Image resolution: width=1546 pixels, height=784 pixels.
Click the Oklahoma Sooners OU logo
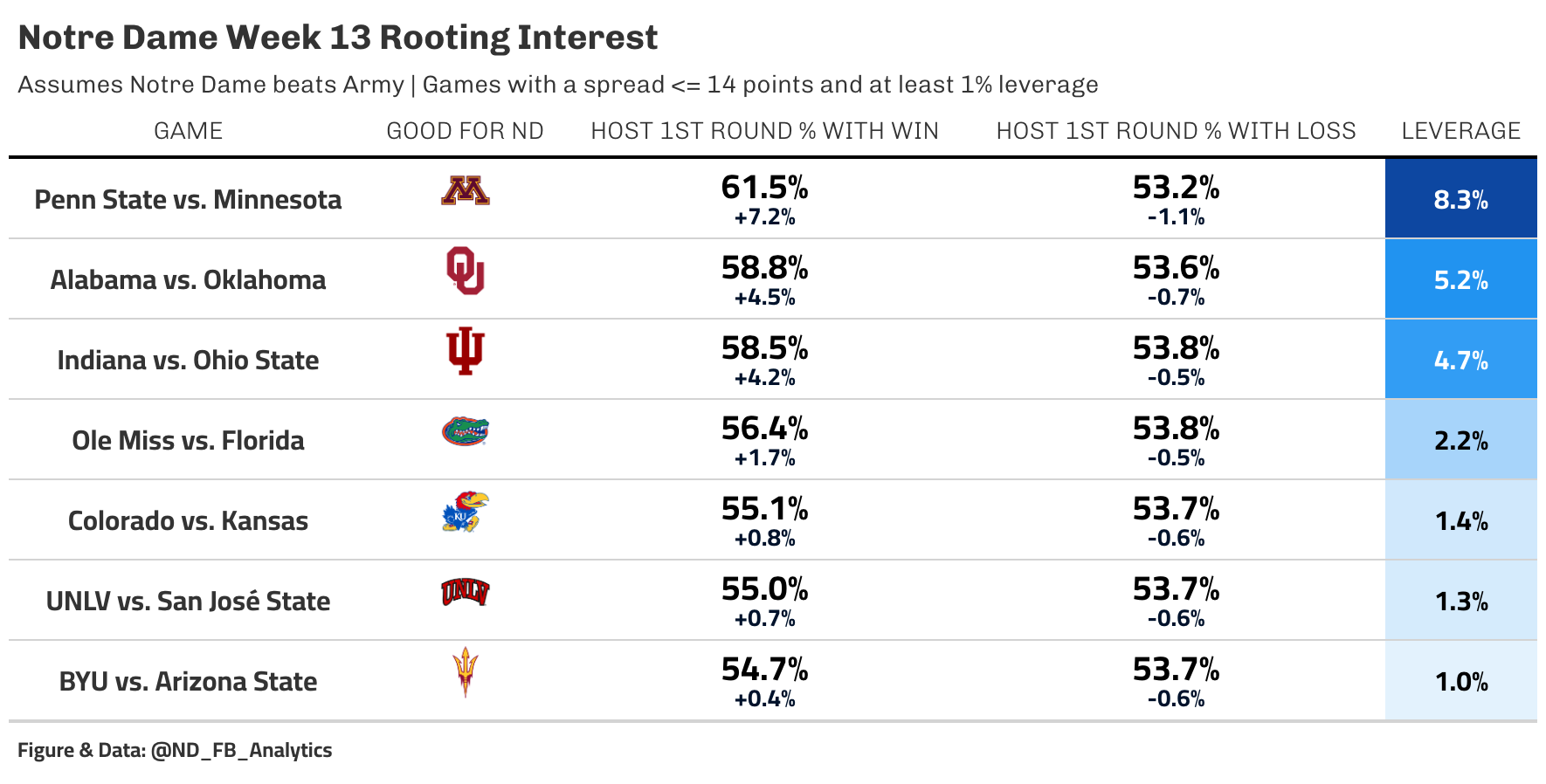coord(466,271)
